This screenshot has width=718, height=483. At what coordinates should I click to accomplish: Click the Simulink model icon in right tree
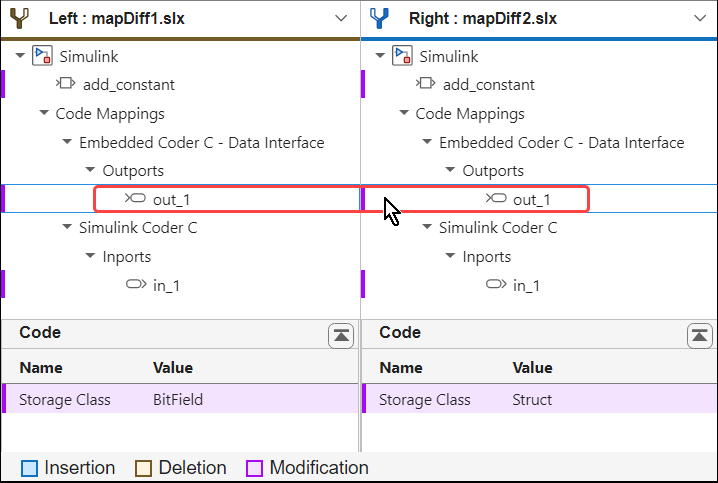pos(402,56)
